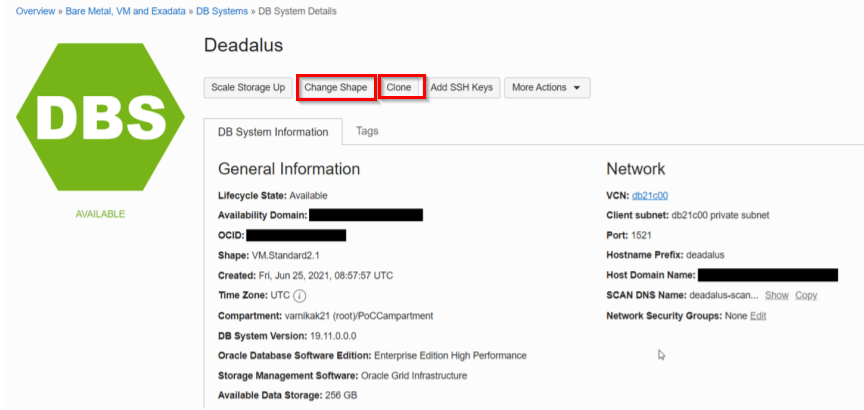864x410 pixels.
Task: Click the Time Zone info icon
Action: (300, 296)
